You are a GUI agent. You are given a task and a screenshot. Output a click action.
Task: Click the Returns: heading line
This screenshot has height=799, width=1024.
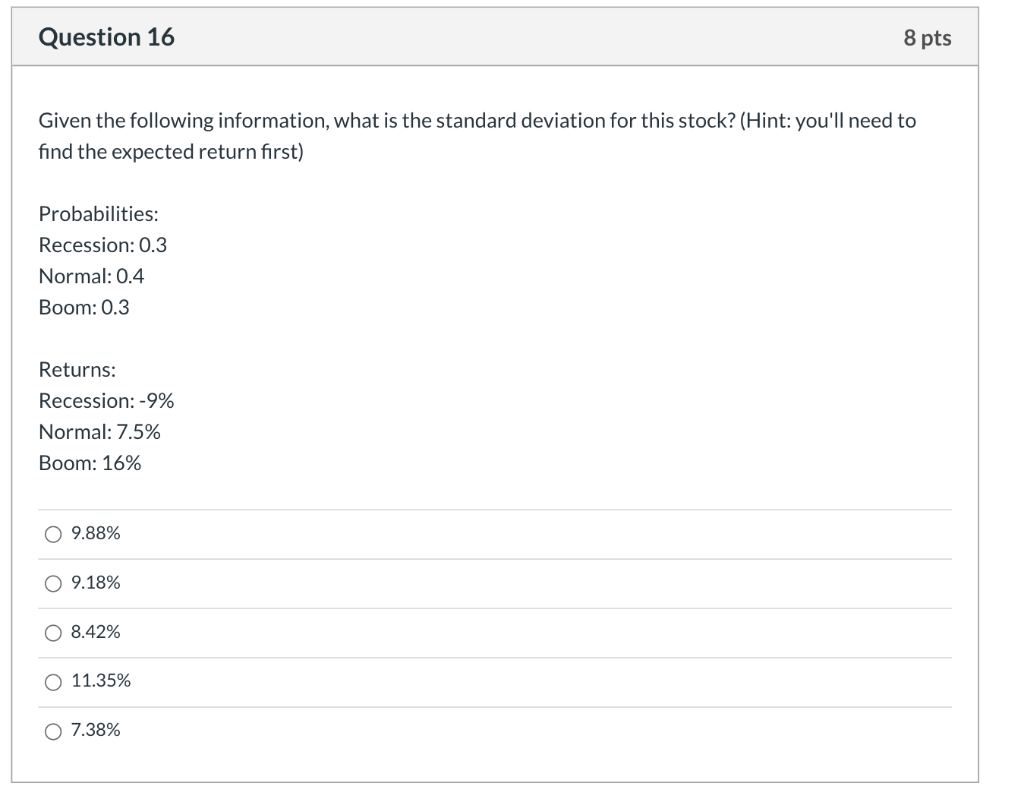[x=77, y=370]
